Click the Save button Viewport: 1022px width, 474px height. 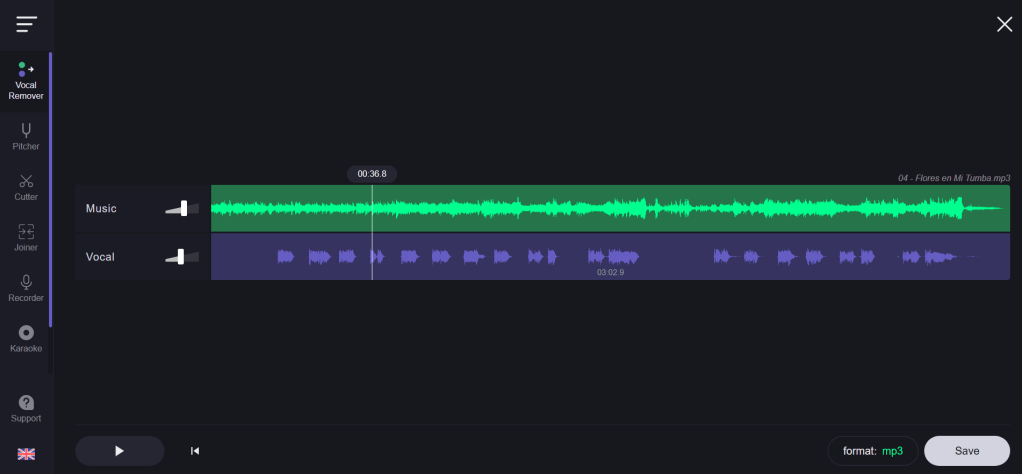pyautogui.click(x=966, y=451)
